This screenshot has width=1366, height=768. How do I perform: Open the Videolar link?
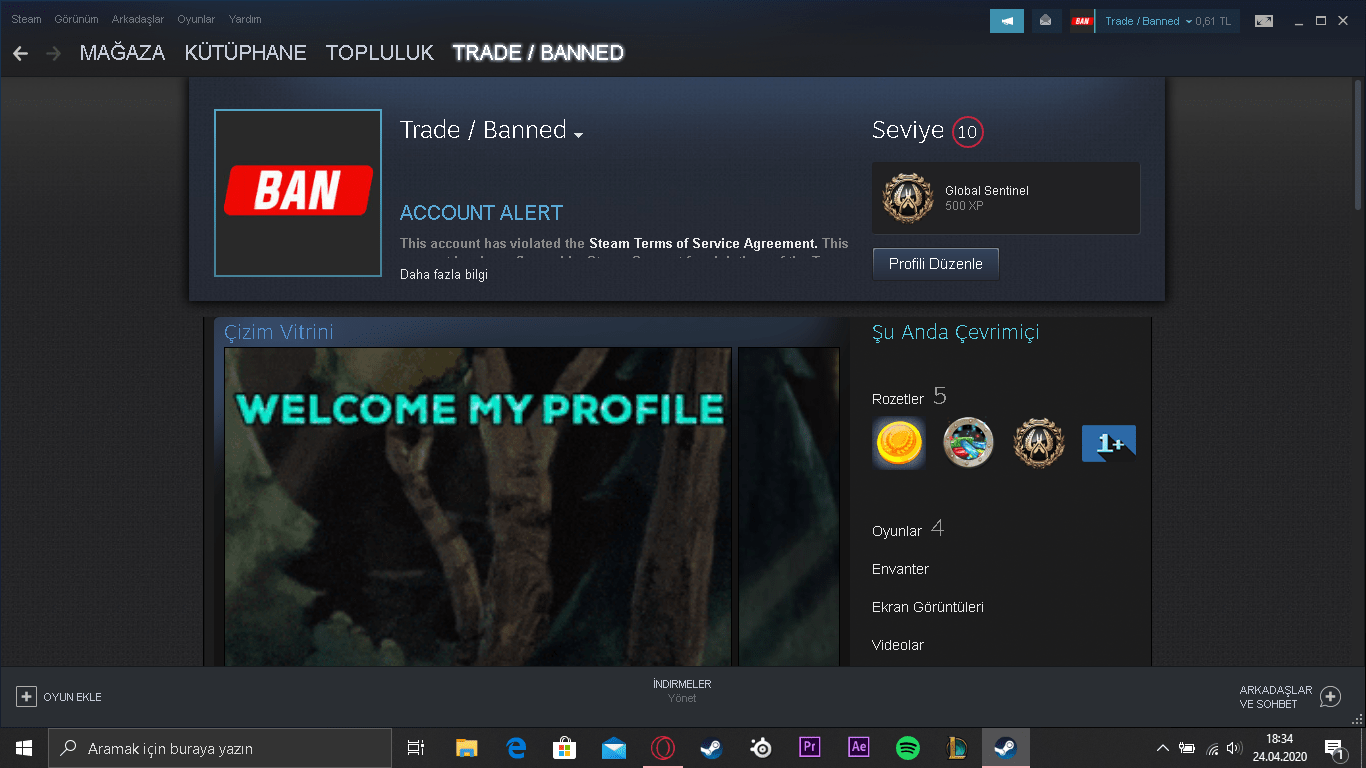click(x=898, y=645)
